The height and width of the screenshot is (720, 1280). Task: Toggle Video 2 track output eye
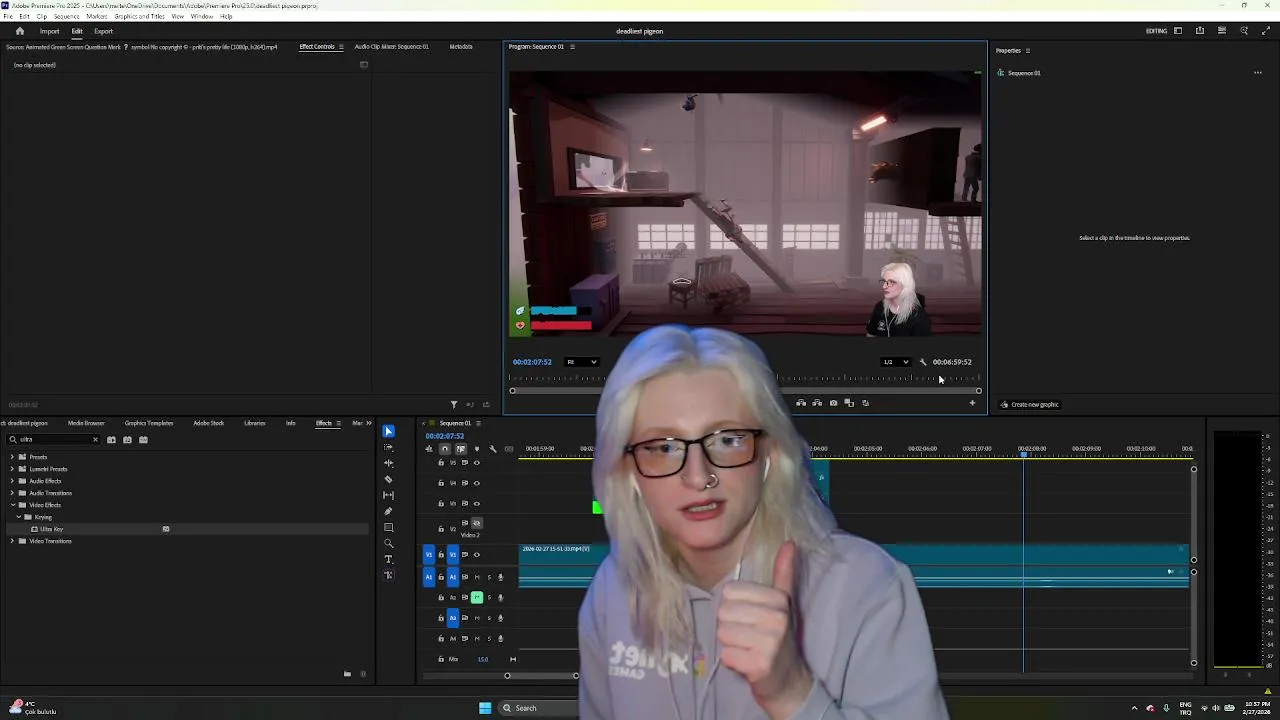[476, 523]
